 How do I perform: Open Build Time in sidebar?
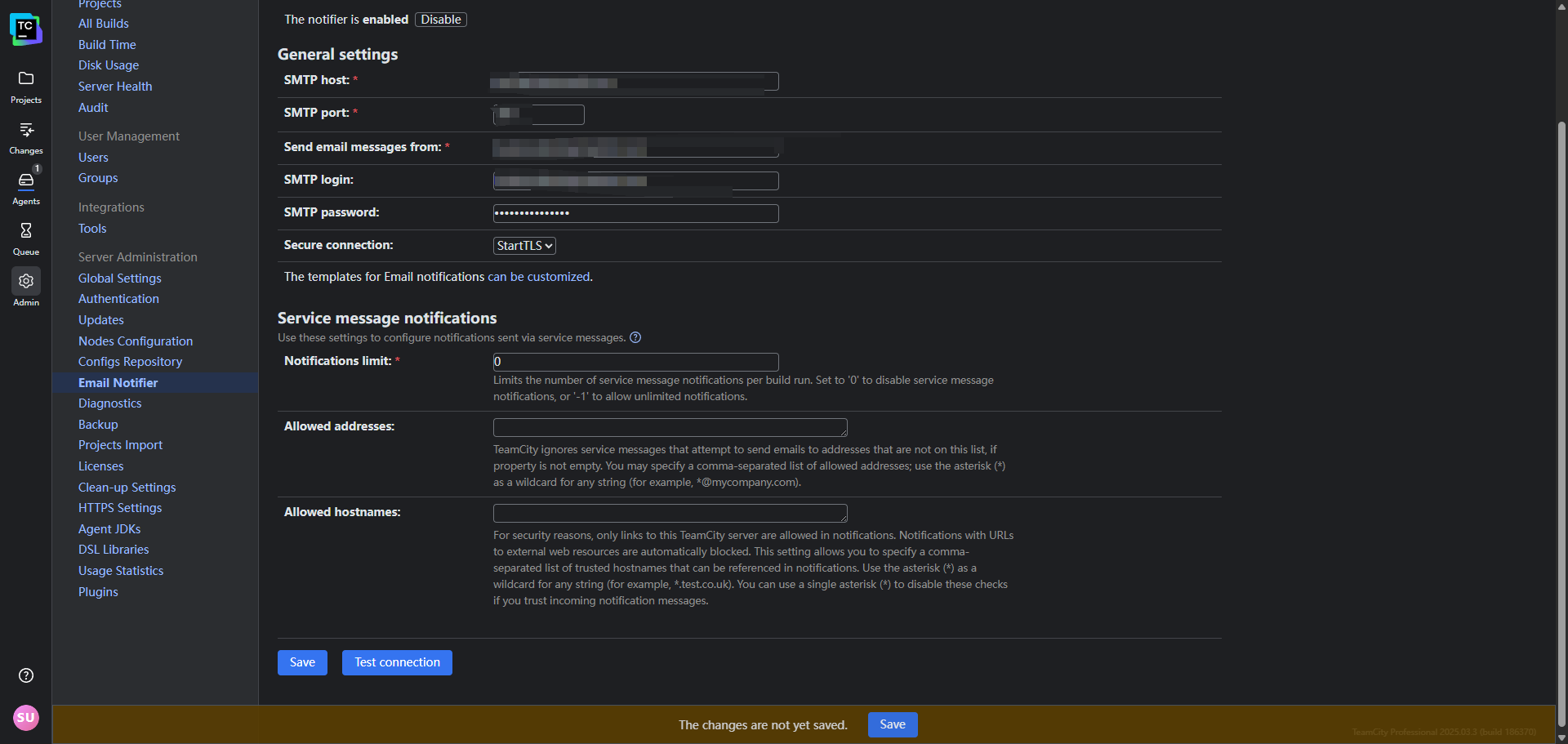coord(107,45)
